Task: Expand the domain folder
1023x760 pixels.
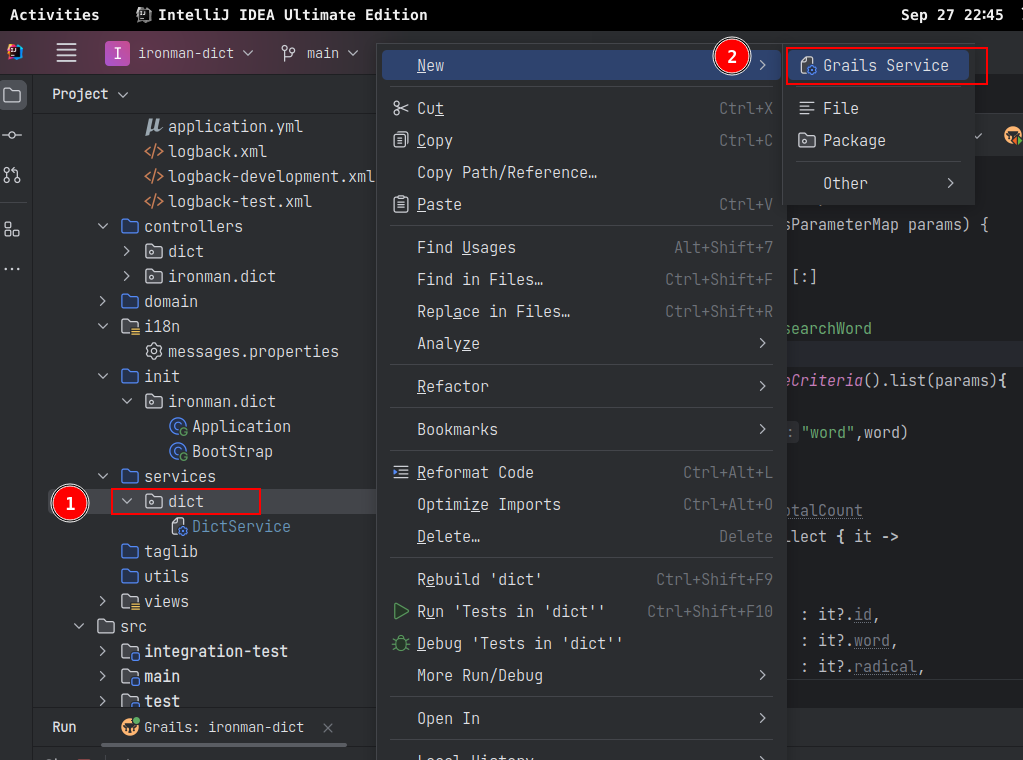Action: tap(103, 301)
